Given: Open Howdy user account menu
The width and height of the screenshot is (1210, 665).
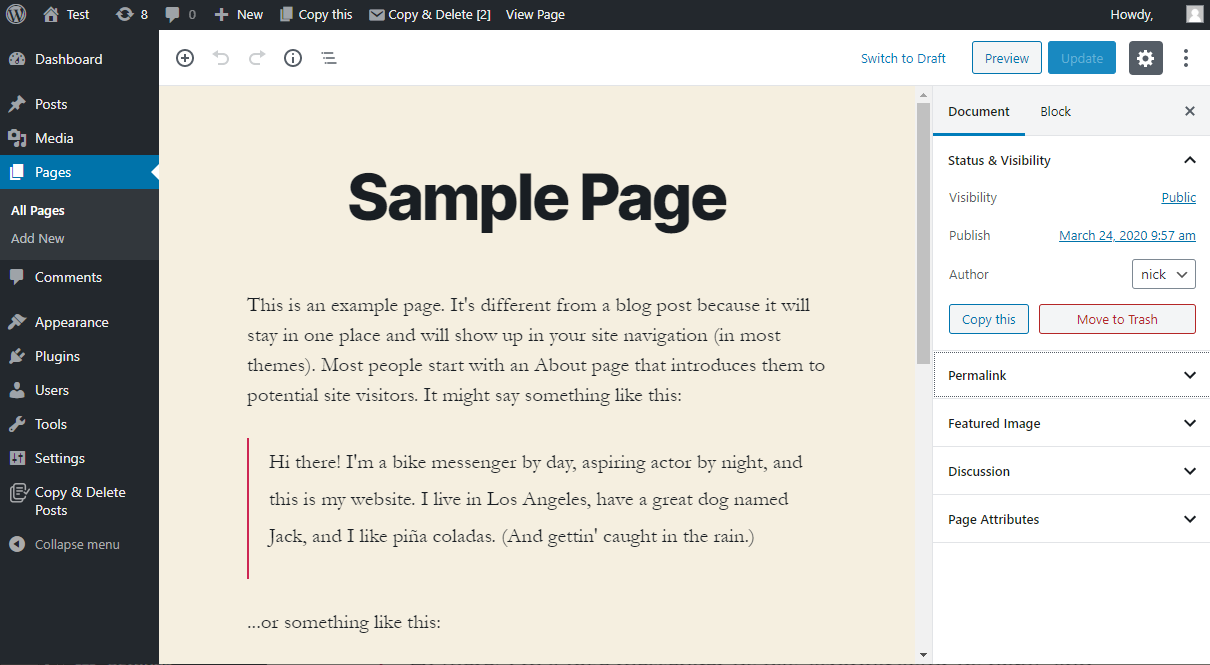Looking at the screenshot, I should coord(1132,14).
